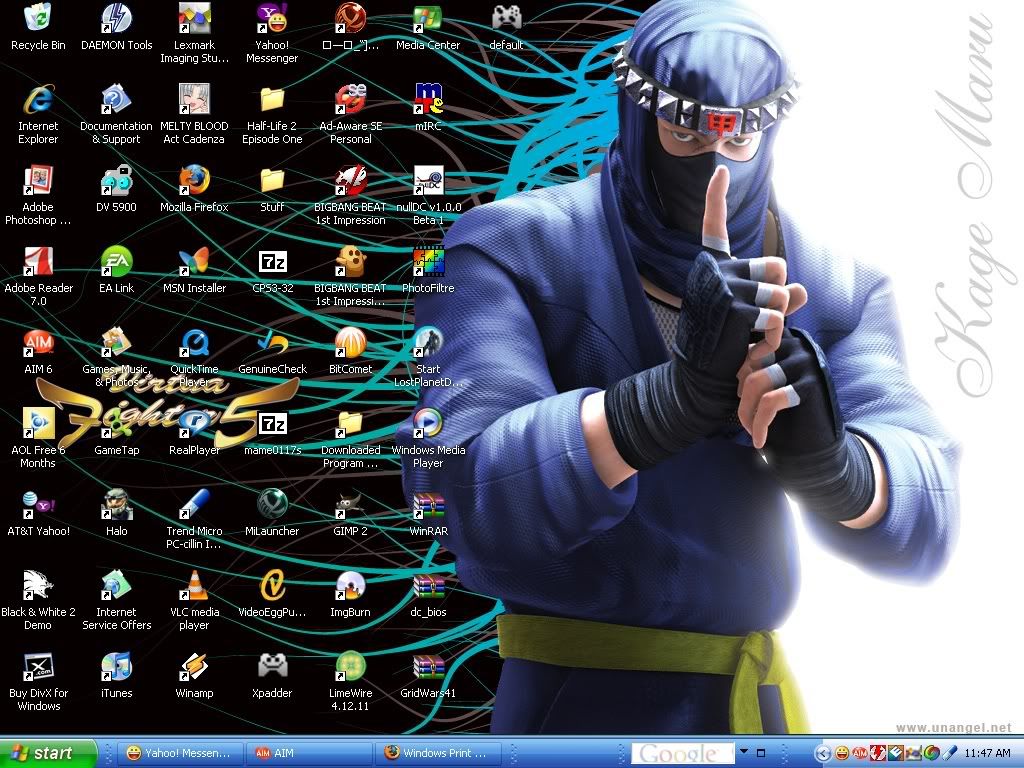Viewport: 1024px width, 768px height.
Task: Launch the EA Link shortcut
Action: [x=116, y=261]
